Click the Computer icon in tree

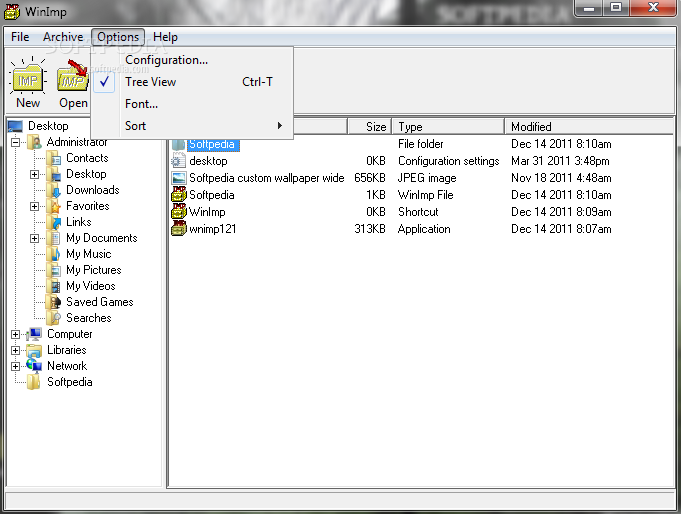34,334
